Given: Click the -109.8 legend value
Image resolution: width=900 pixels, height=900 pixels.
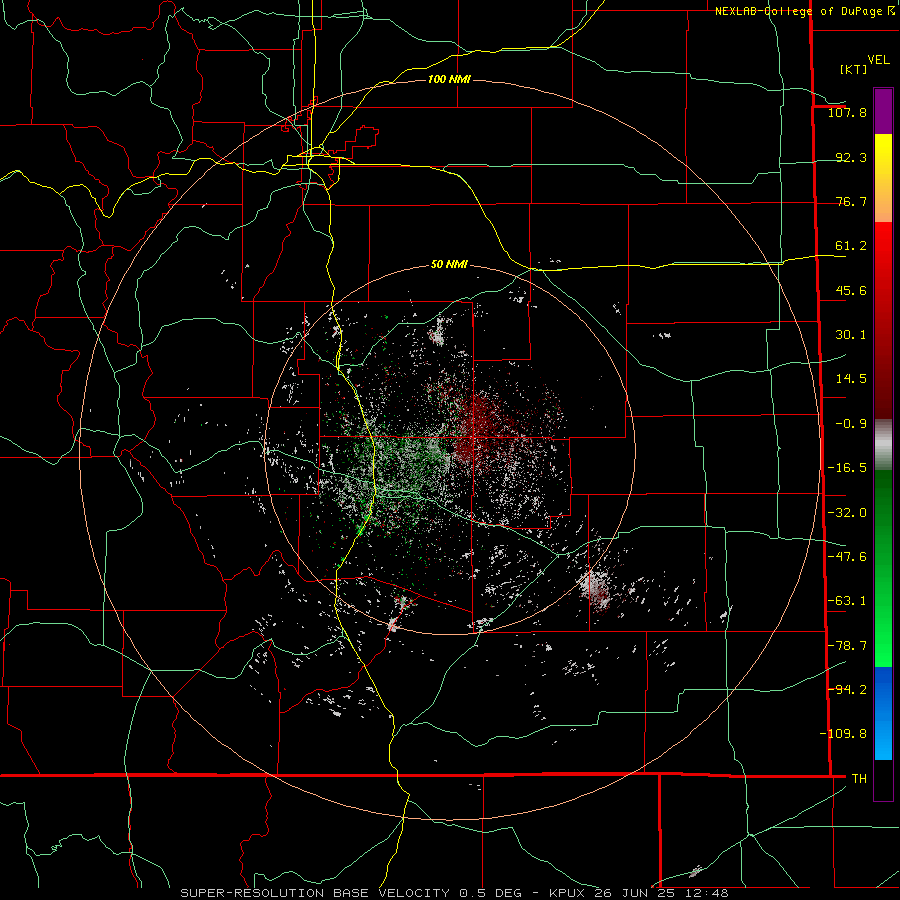Looking at the screenshot, I should pyautogui.click(x=843, y=734).
